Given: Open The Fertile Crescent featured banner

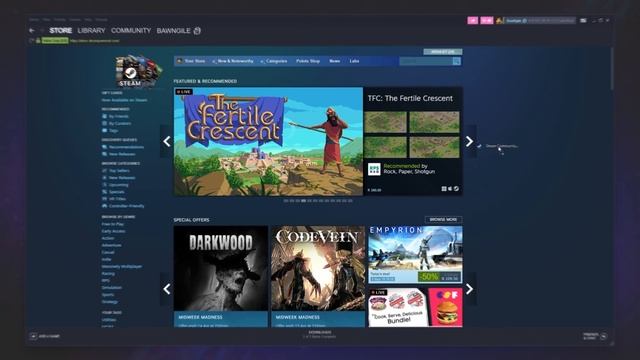Looking at the screenshot, I should coord(269,141).
